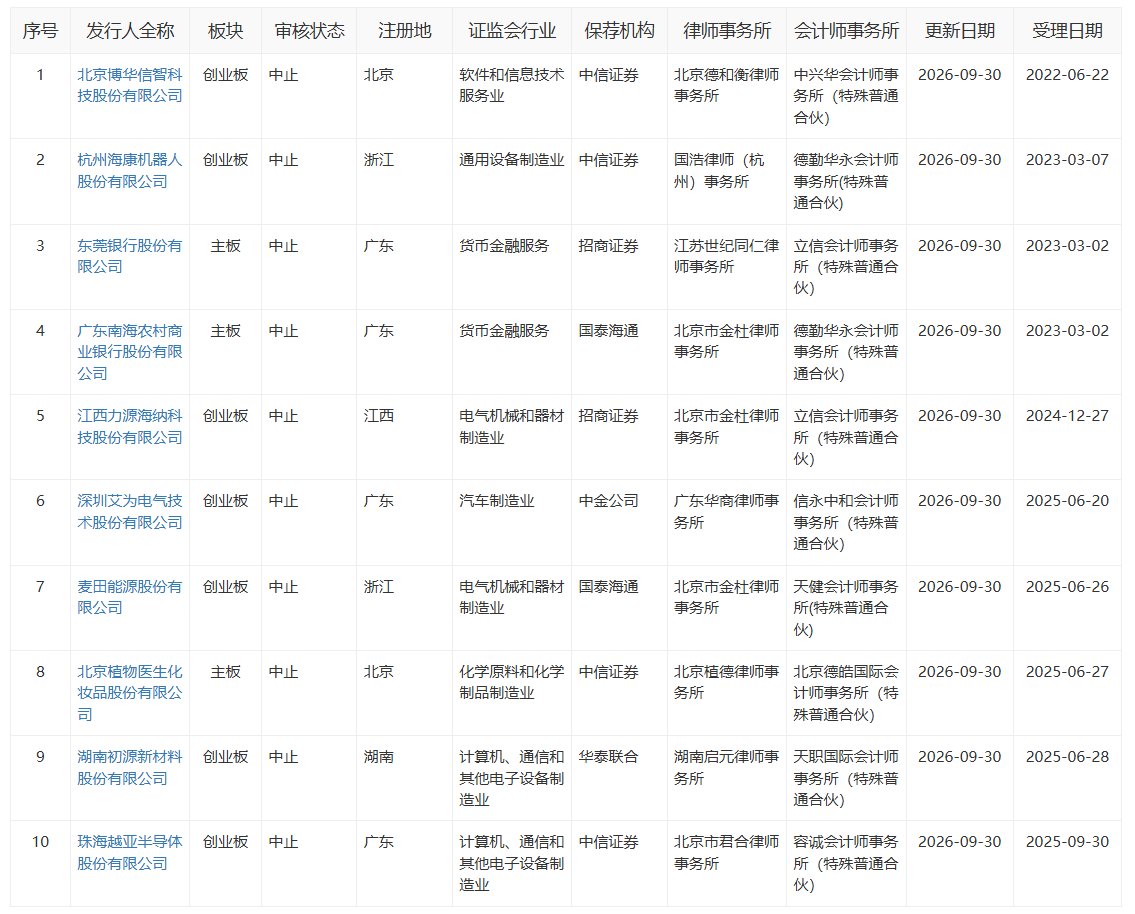Select the 华泰联合 sponsor cell
This screenshot has height=914, width=1135.
point(608,757)
